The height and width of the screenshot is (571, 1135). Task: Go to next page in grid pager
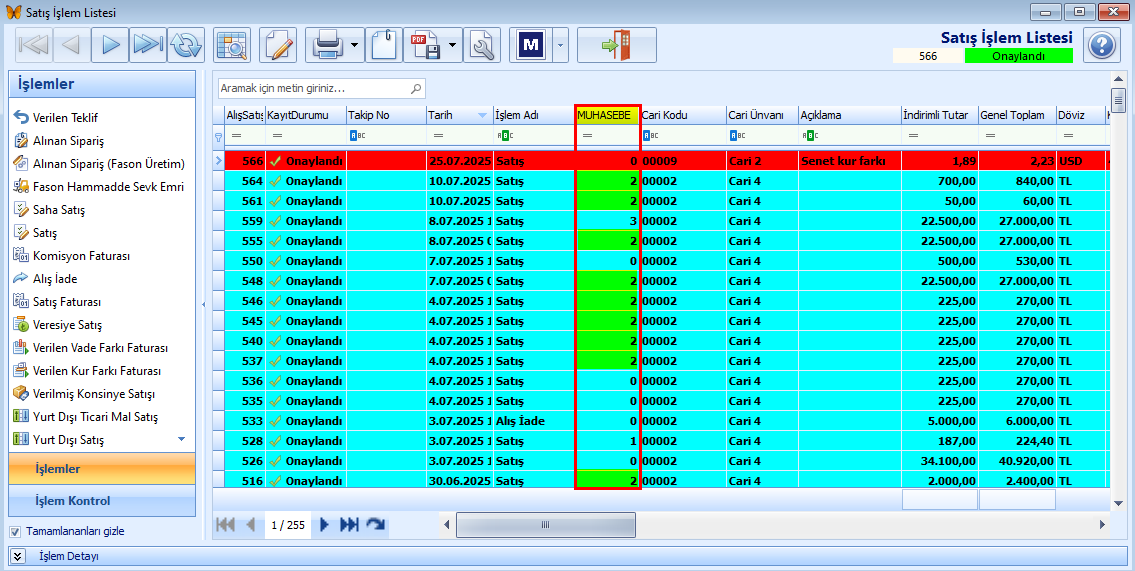click(324, 525)
